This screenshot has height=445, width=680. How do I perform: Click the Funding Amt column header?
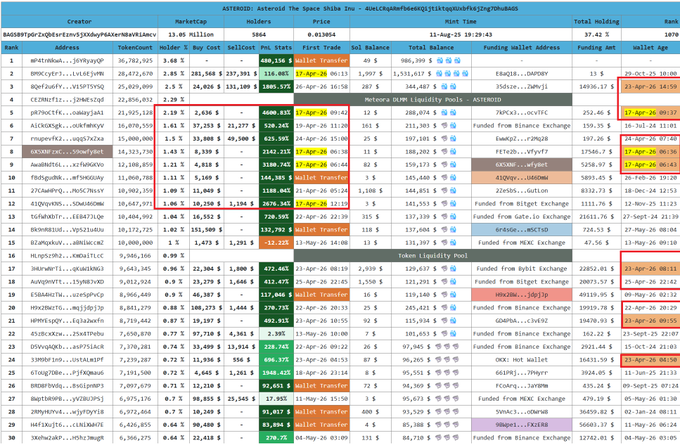(x=596, y=48)
